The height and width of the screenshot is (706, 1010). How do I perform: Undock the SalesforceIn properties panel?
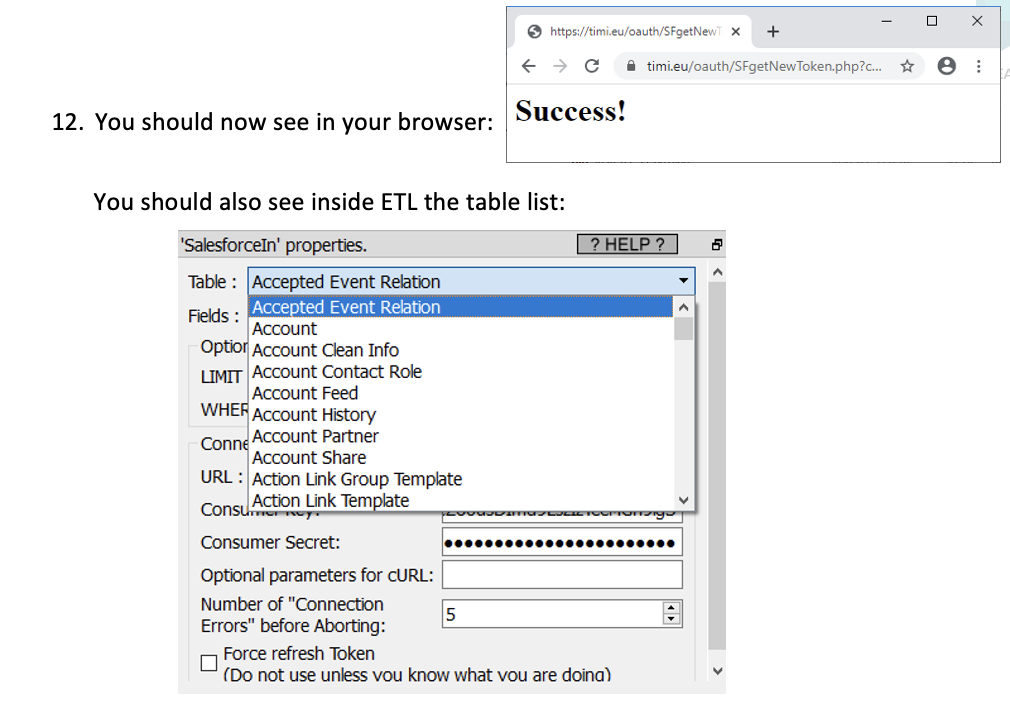click(716, 244)
